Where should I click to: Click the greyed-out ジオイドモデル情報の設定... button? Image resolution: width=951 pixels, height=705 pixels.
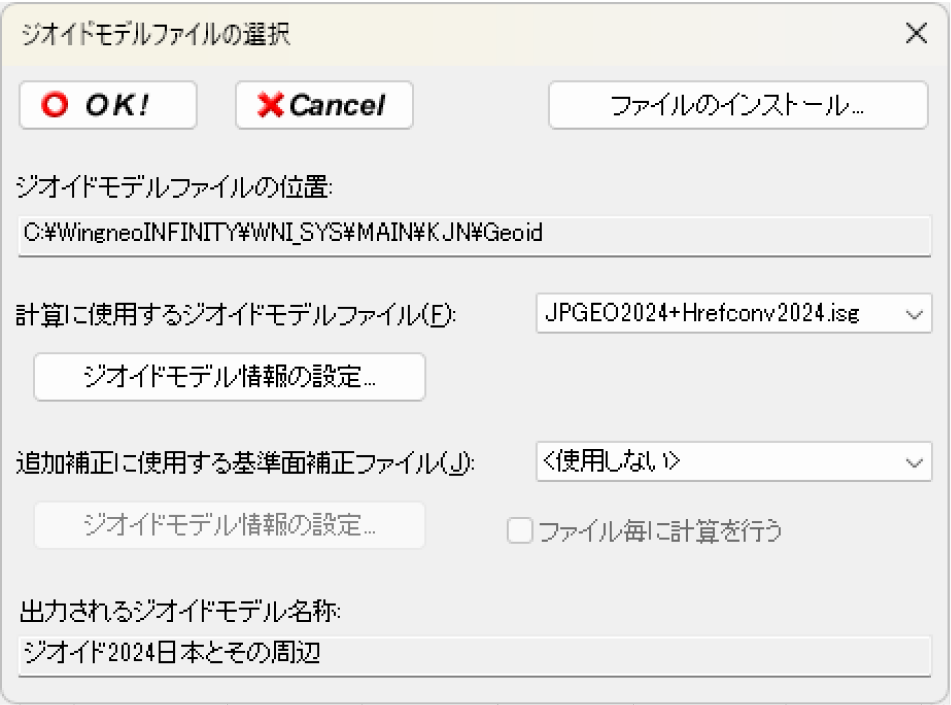pos(230,525)
